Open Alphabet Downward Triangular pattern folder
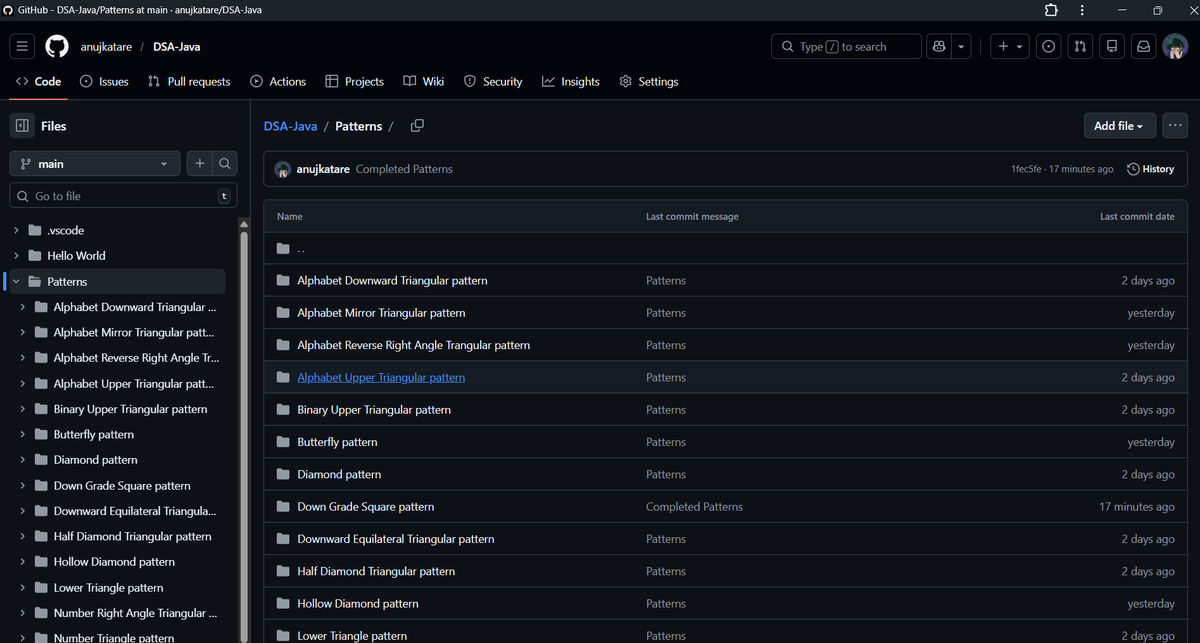Image resolution: width=1200 pixels, height=643 pixels. click(x=392, y=280)
